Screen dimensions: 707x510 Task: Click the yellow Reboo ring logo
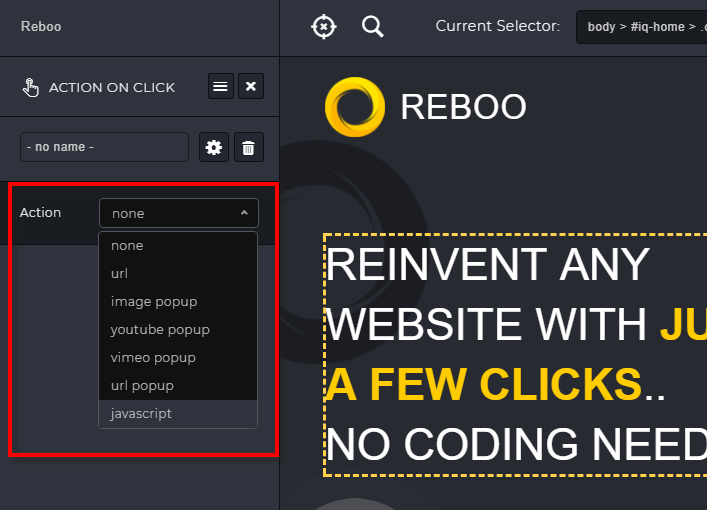pyautogui.click(x=355, y=107)
